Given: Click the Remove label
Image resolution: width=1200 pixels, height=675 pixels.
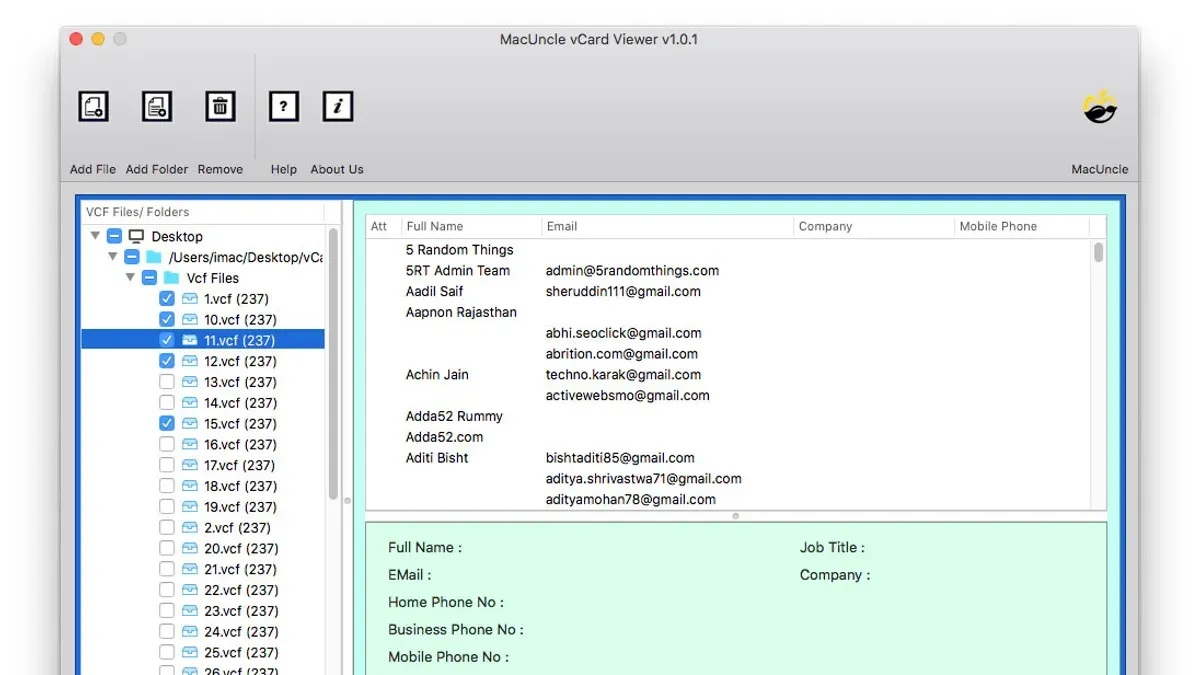Looking at the screenshot, I should 220,170.
